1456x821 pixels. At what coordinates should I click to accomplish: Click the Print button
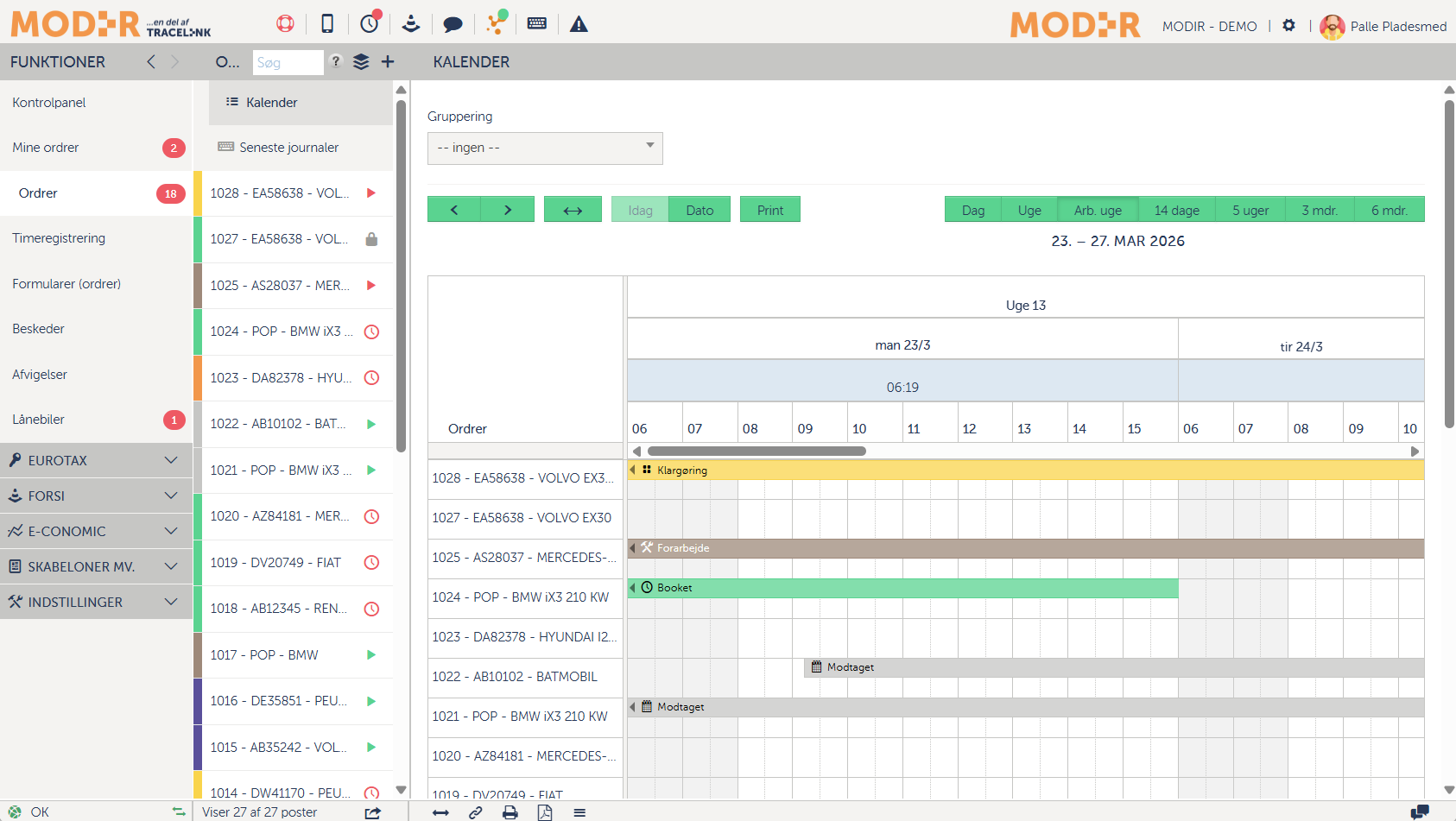pos(769,210)
